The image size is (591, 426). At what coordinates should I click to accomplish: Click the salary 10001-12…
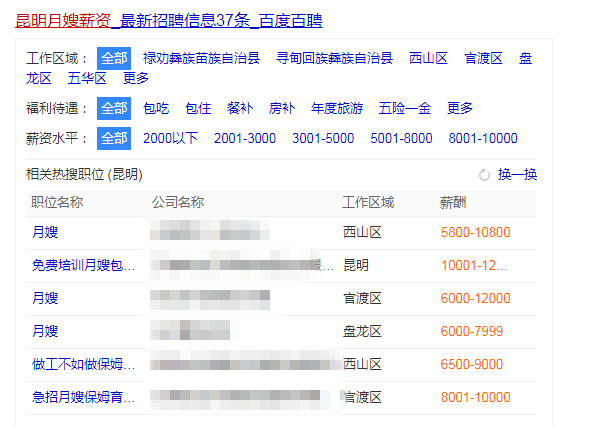475,265
